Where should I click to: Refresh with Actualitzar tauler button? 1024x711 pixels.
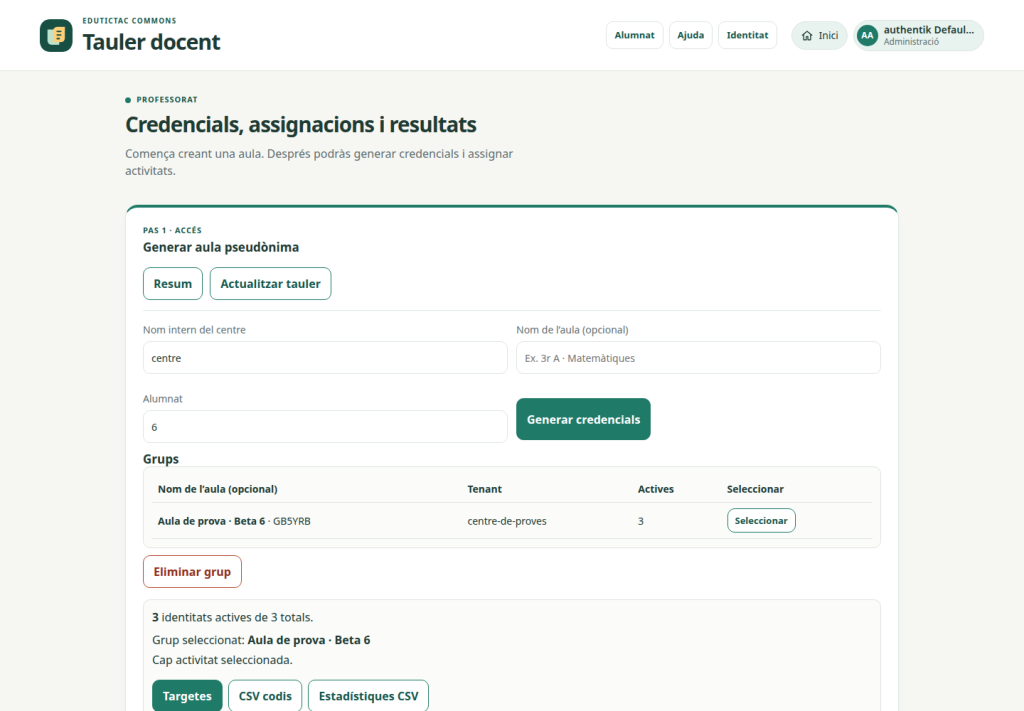(x=270, y=284)
